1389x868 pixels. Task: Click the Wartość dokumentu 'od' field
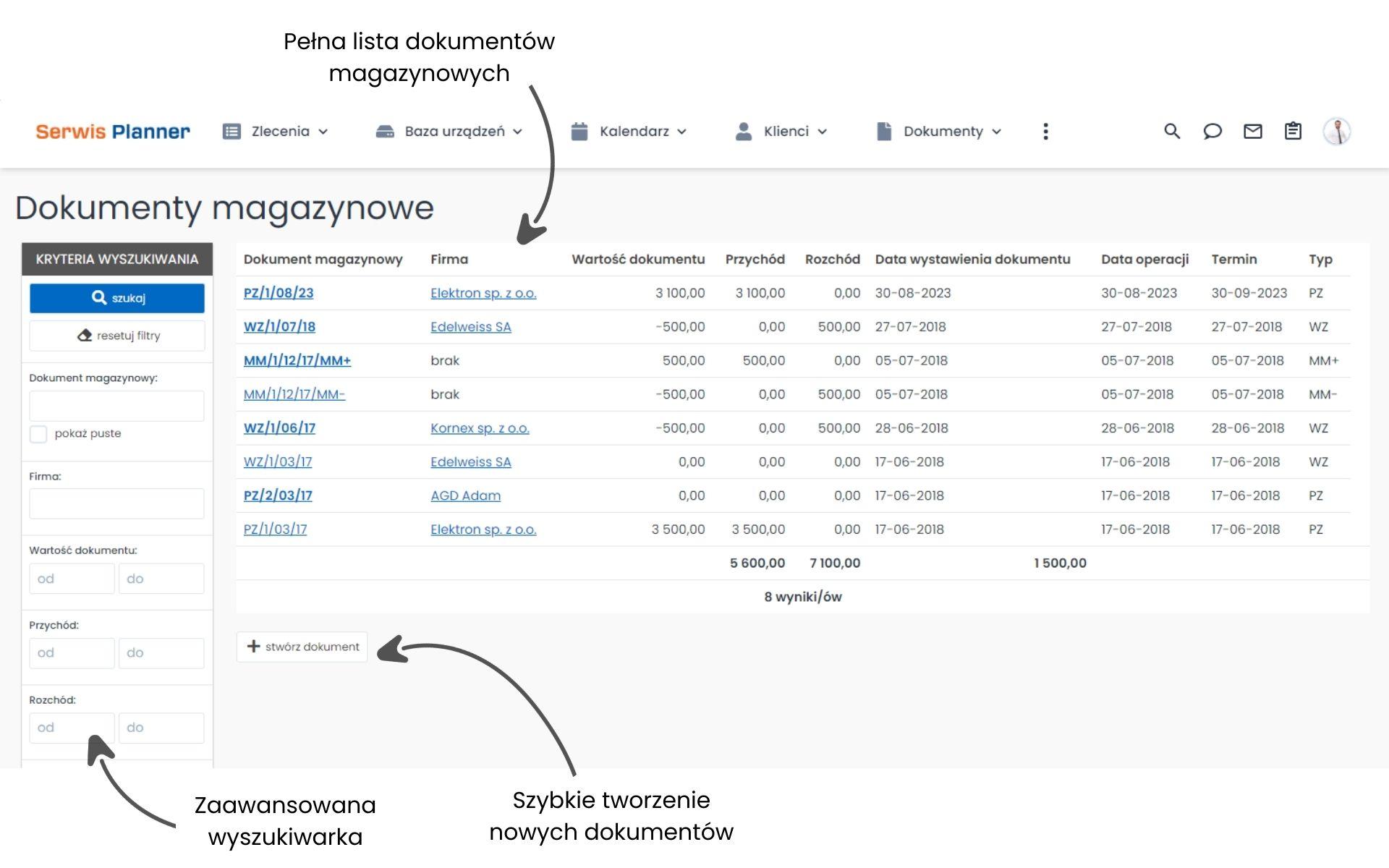tap(72, 579)
